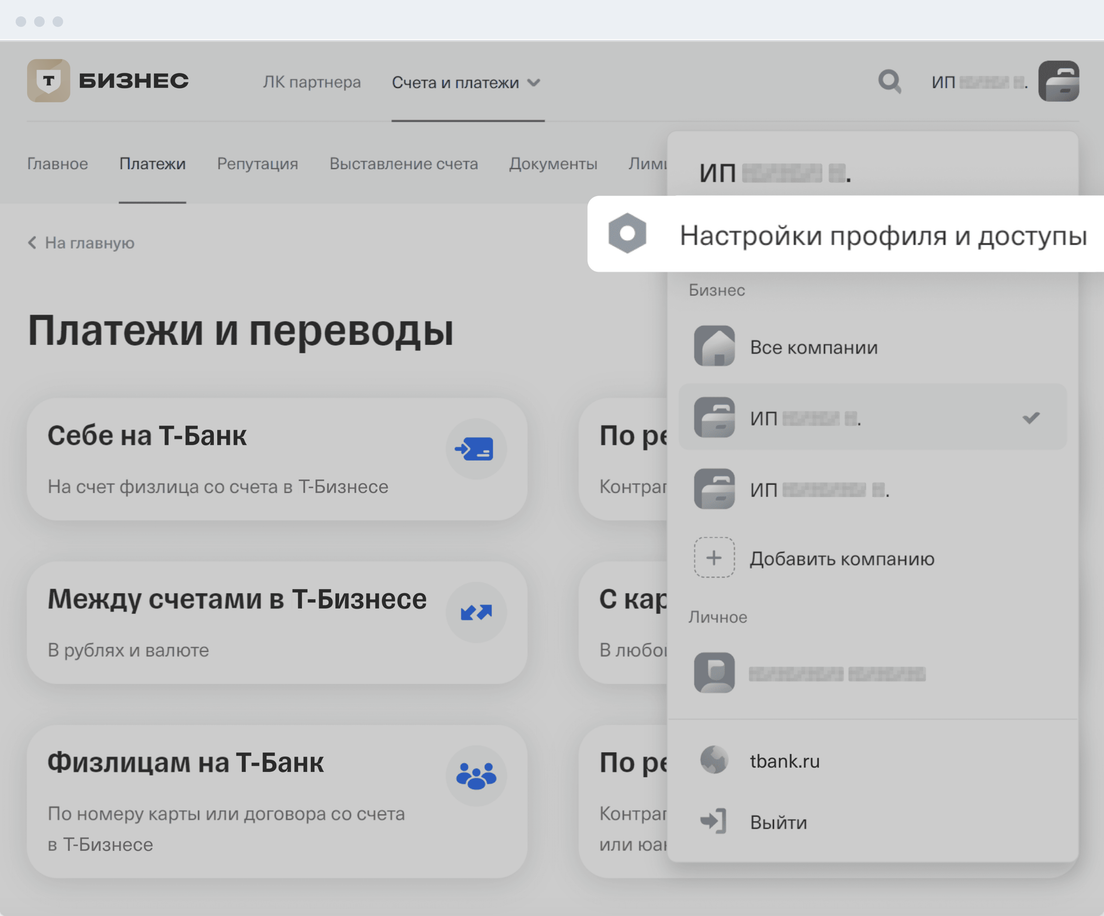Open ЛК партнера section

(312, 82)
